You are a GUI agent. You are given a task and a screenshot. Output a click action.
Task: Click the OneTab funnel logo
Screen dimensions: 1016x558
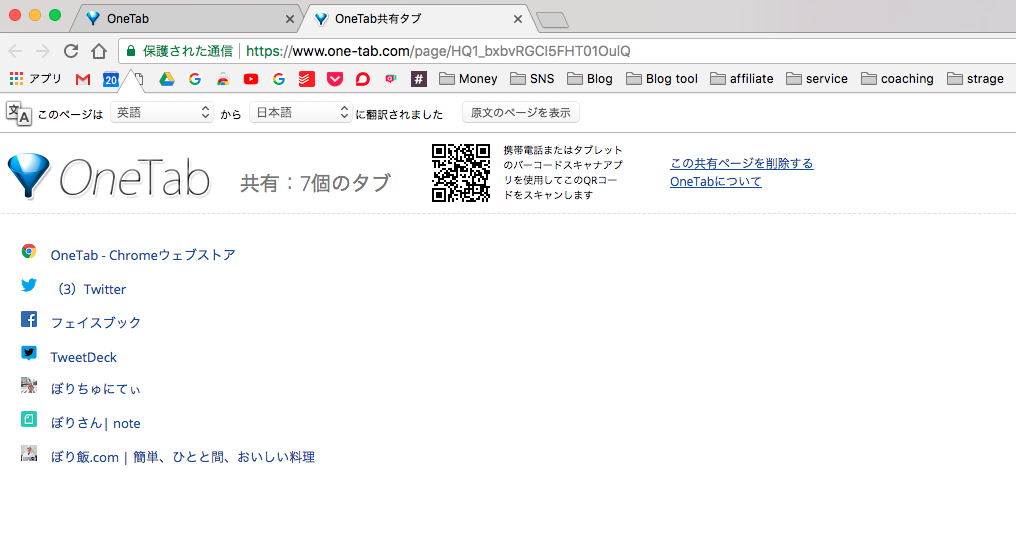coord(29,175)
